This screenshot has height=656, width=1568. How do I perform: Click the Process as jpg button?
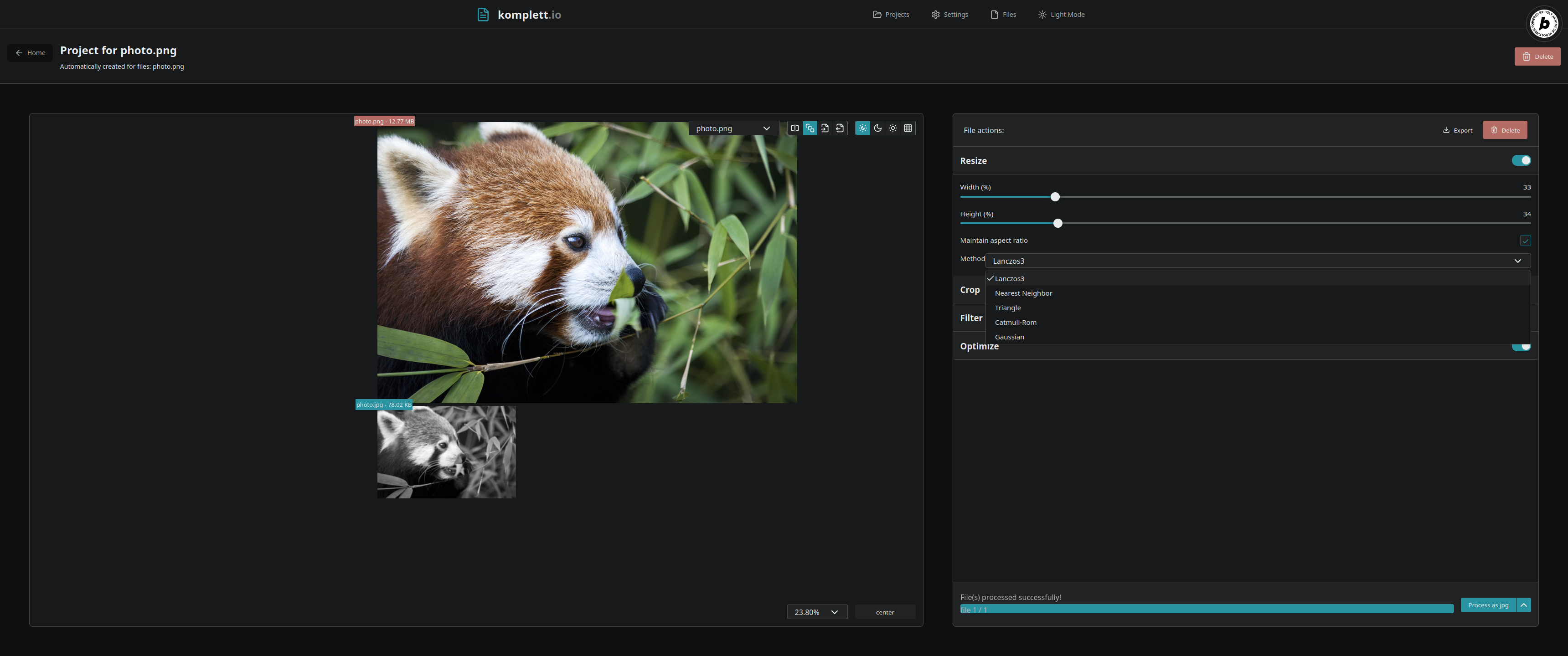click(x=1488, y=605)
